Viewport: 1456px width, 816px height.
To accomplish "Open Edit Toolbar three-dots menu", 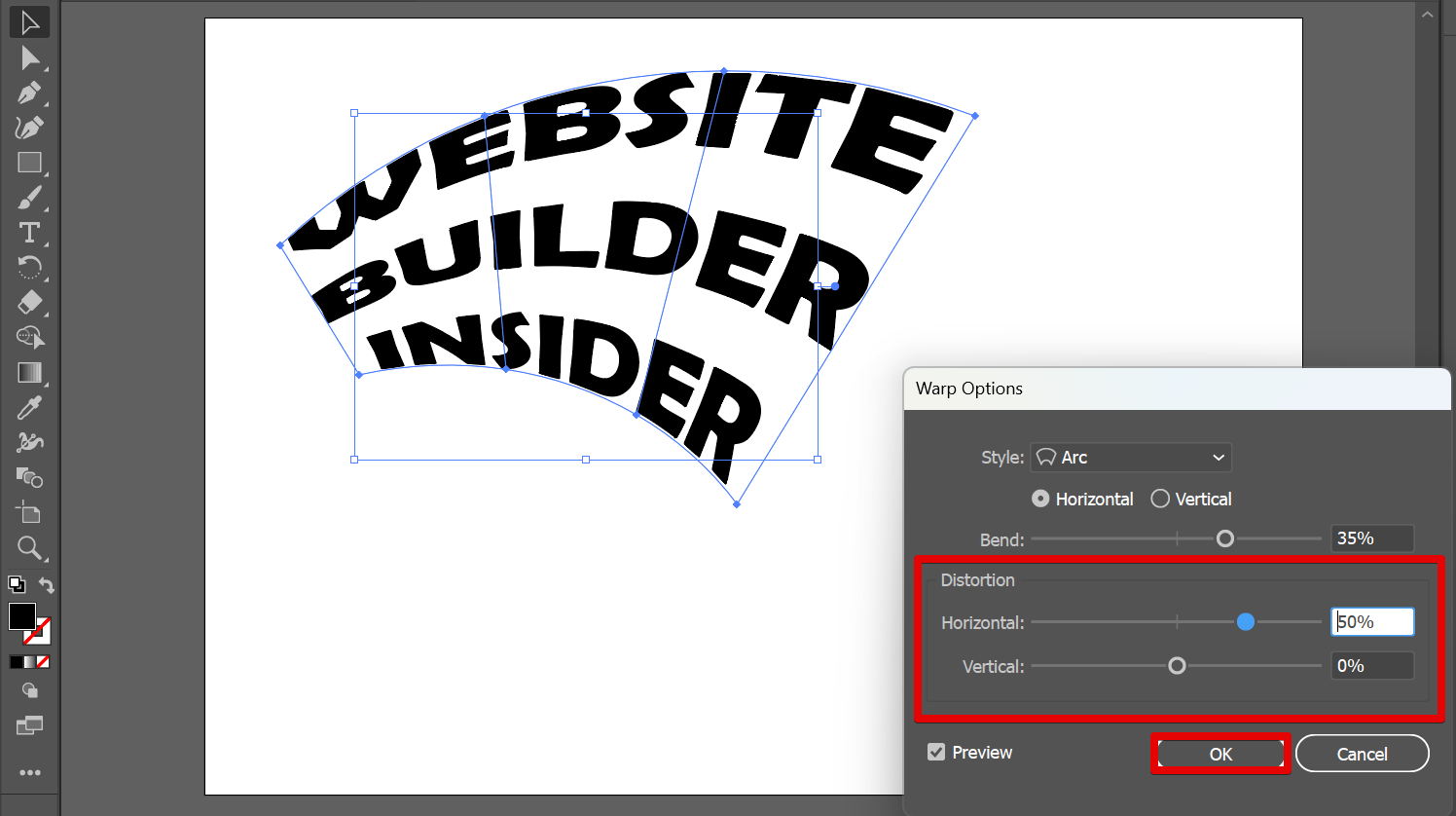I will [x=30, y=772].
